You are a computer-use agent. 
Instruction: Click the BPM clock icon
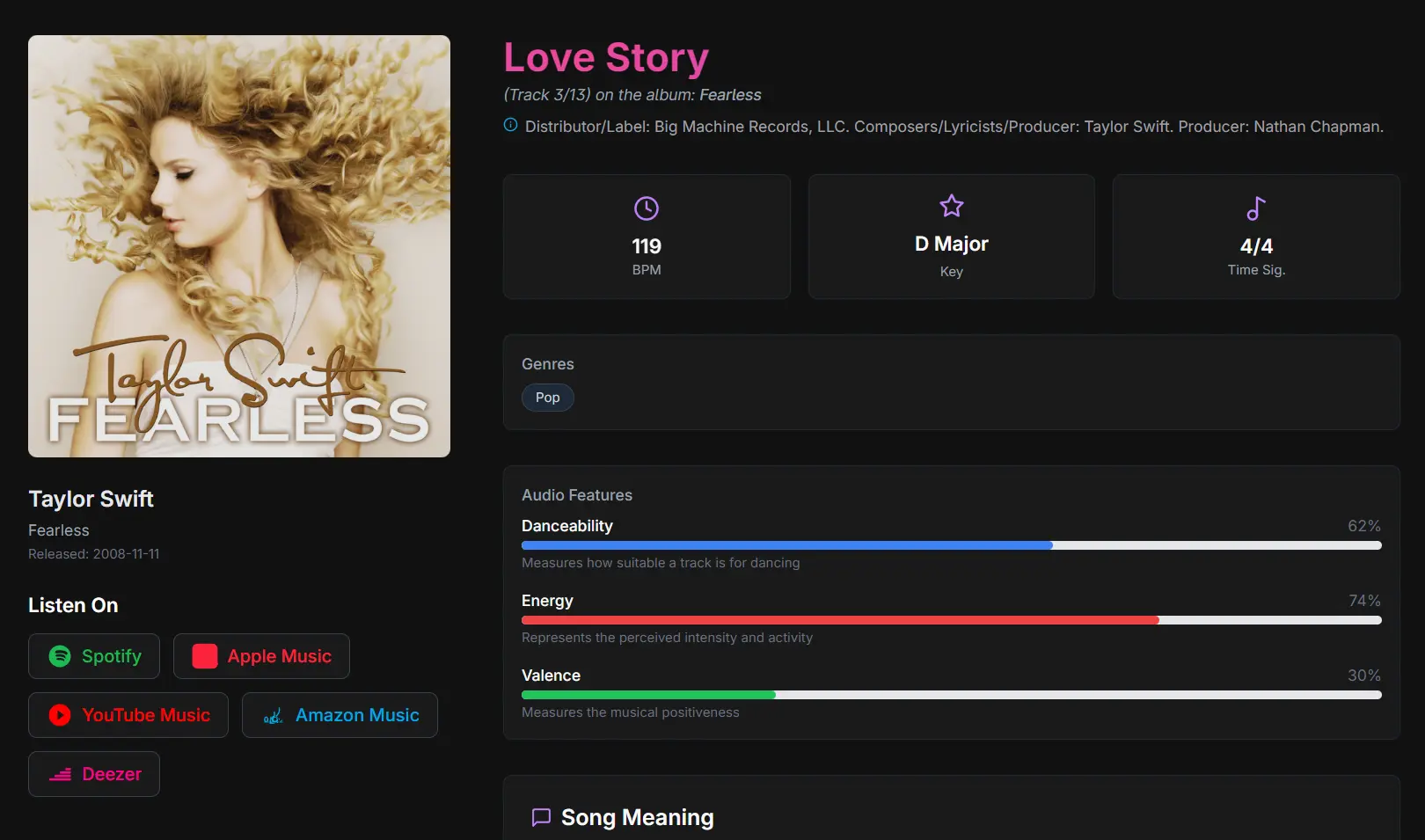[647, 208]
